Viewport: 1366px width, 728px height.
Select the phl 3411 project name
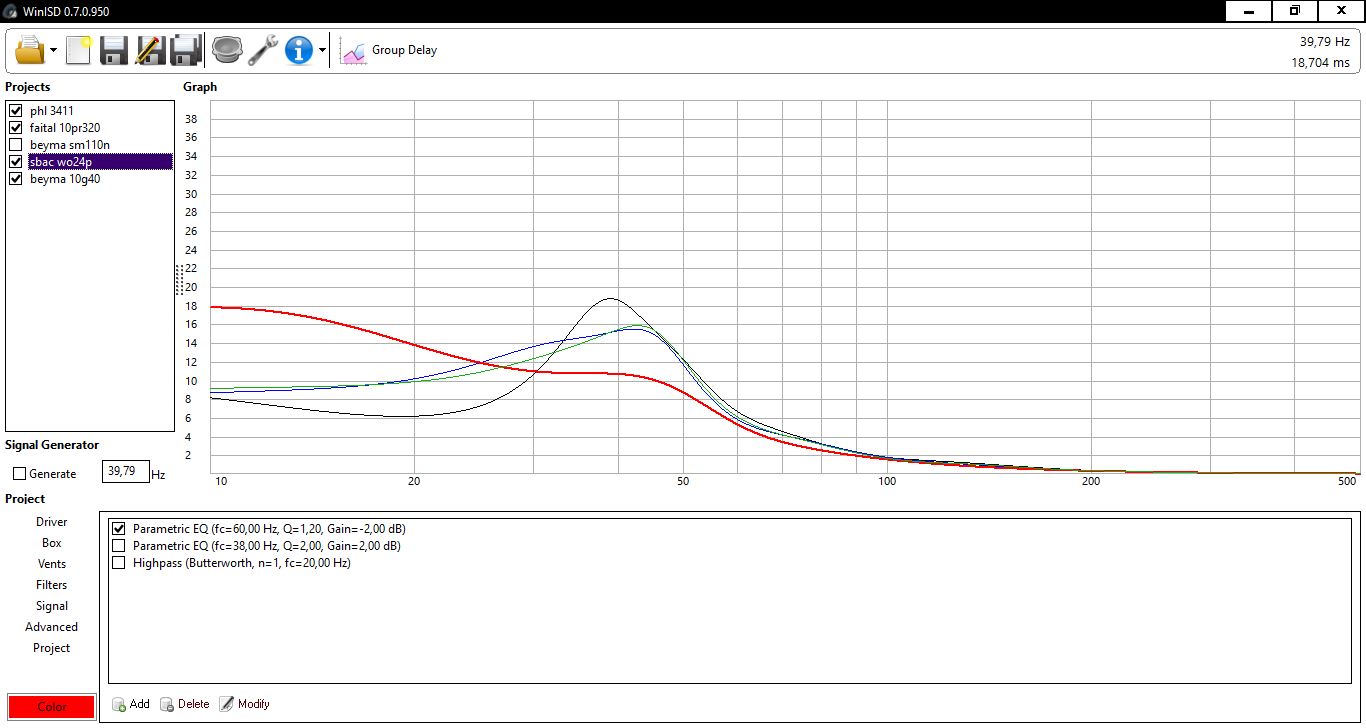click(52, 111)
